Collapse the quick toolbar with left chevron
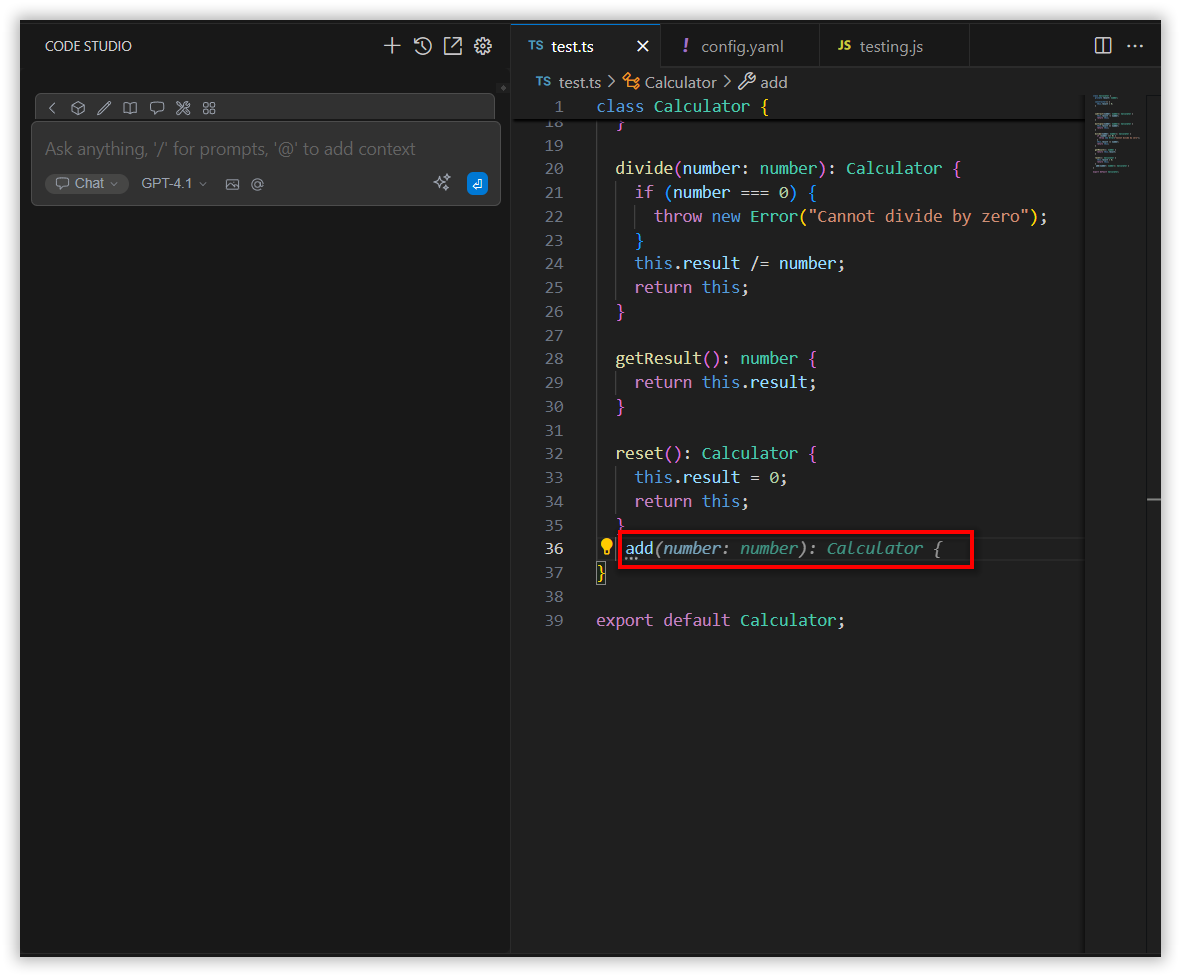 52,108
